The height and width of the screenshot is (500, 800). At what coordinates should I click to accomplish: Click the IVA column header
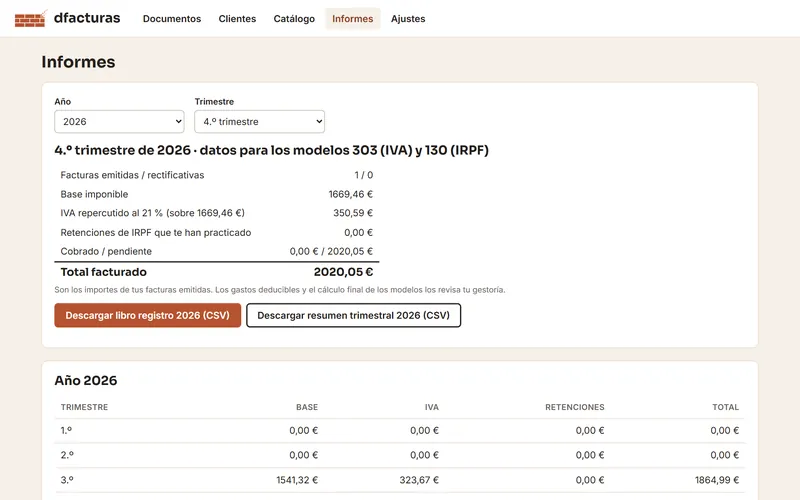[432, 407]
